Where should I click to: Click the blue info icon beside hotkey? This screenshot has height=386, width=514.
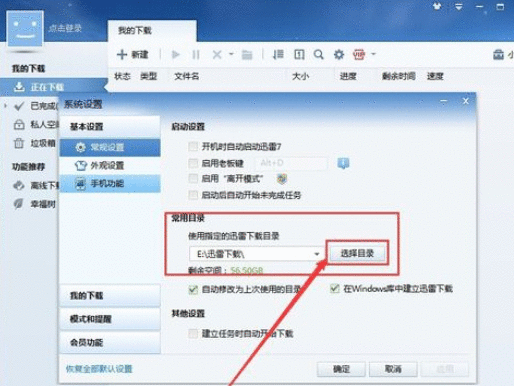point(343,163)
